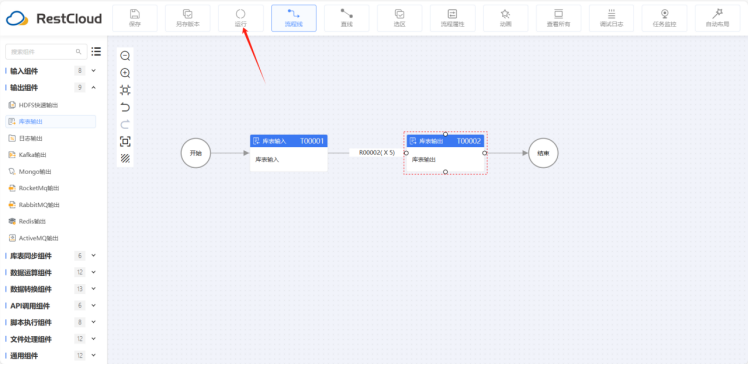Click the count badge 13 beside 数据转换组件
748x365 pixels.
[80, 289]
